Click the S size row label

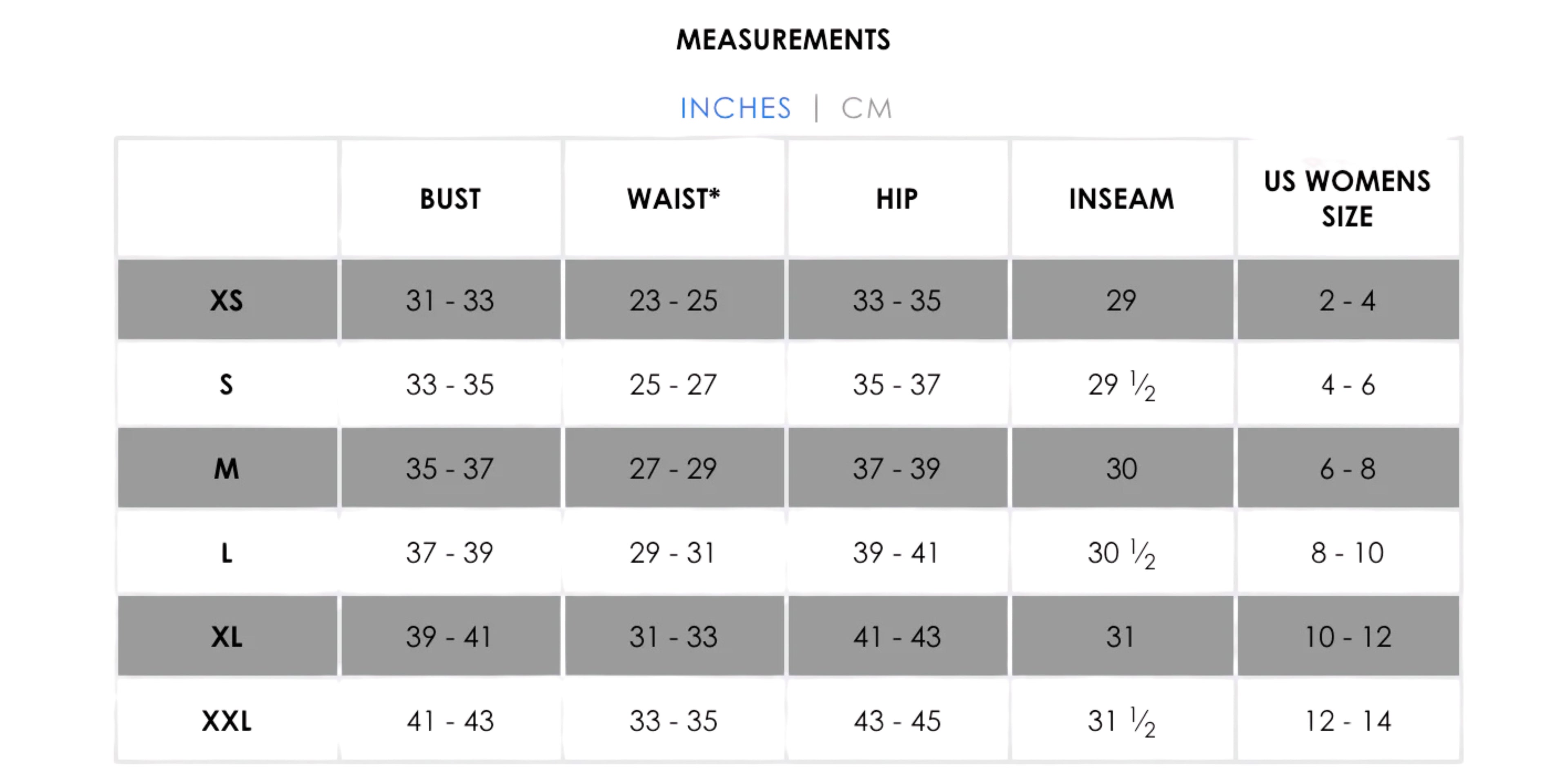227,385
